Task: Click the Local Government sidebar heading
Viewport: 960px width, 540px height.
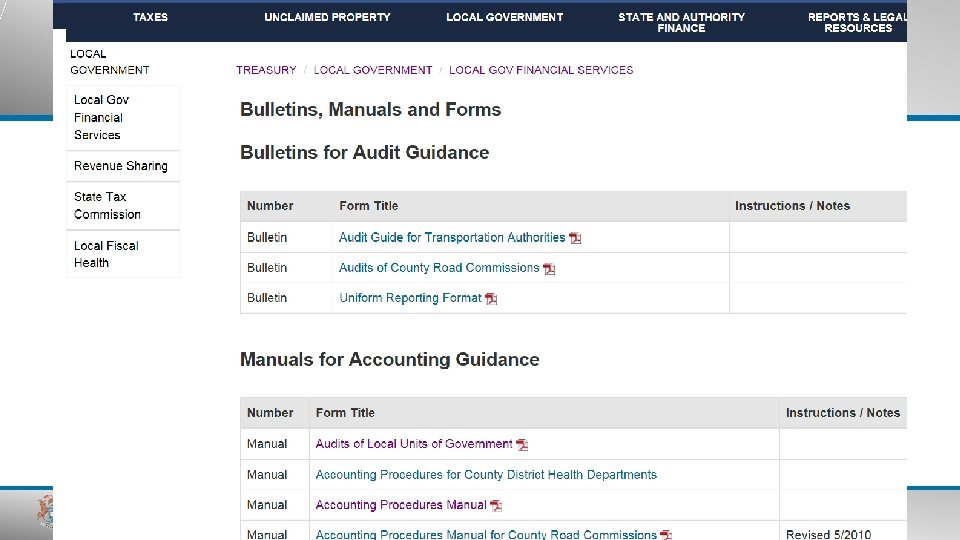Action: [109, 62]
